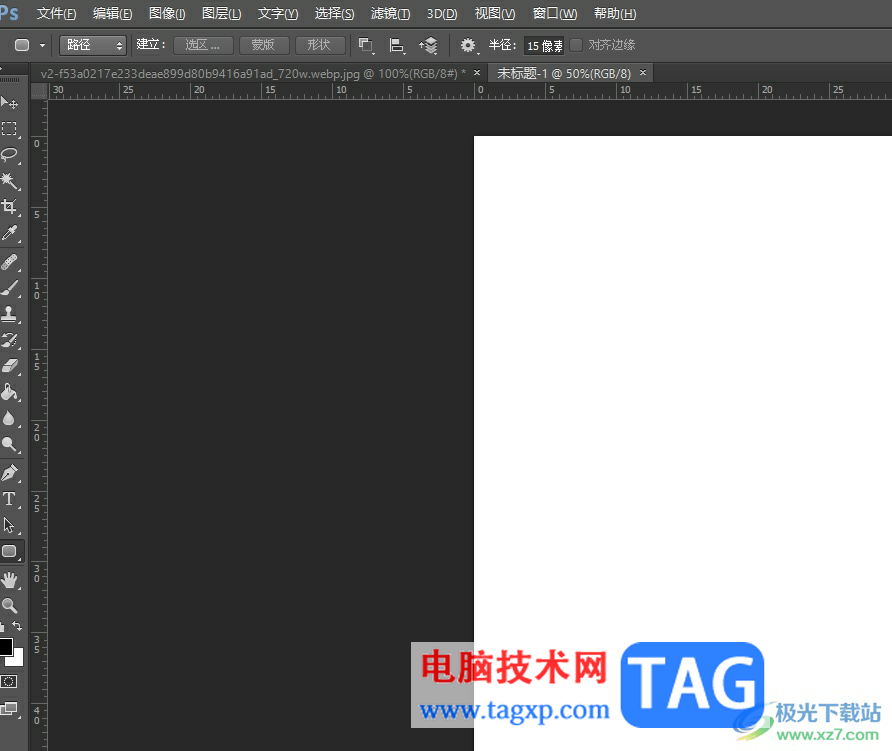Screen dimensions: 892x751
Task: Select the Dodge tool
Action: click(9, 444)
